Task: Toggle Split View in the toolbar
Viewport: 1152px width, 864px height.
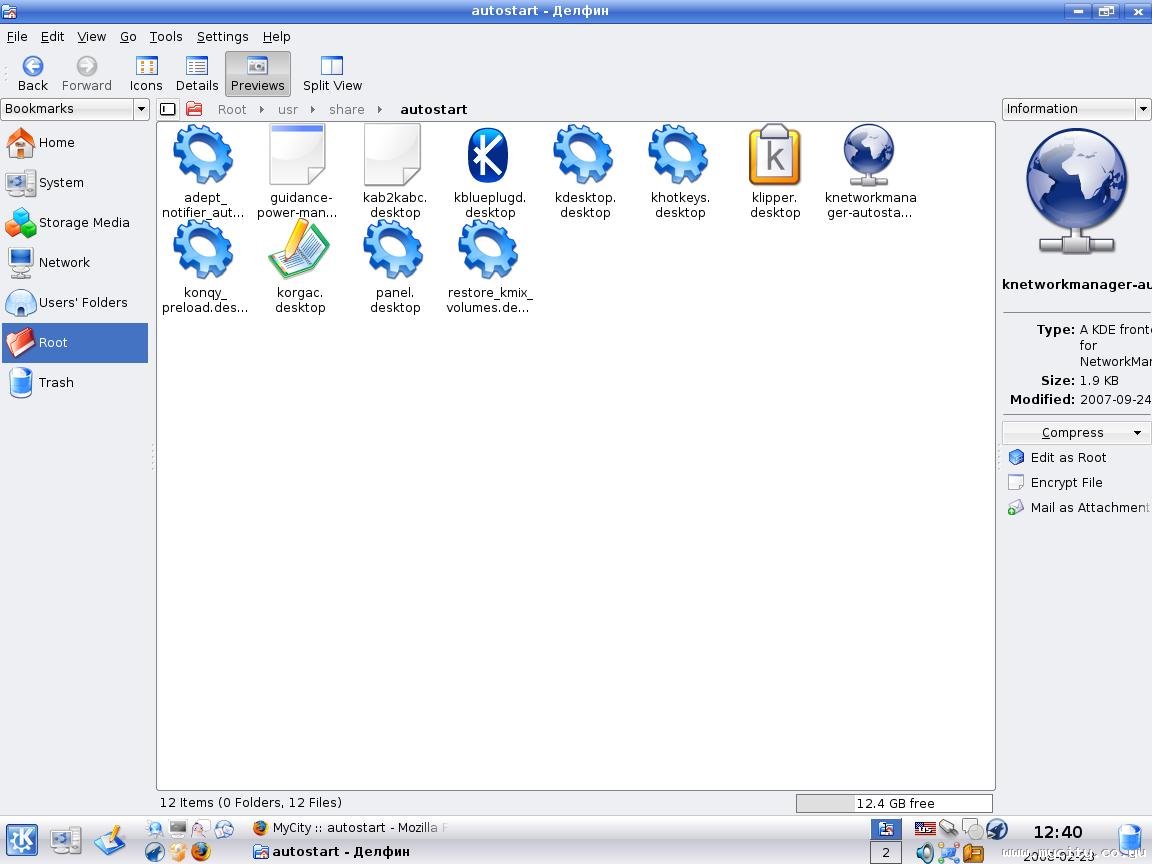Action: (332, 73)
